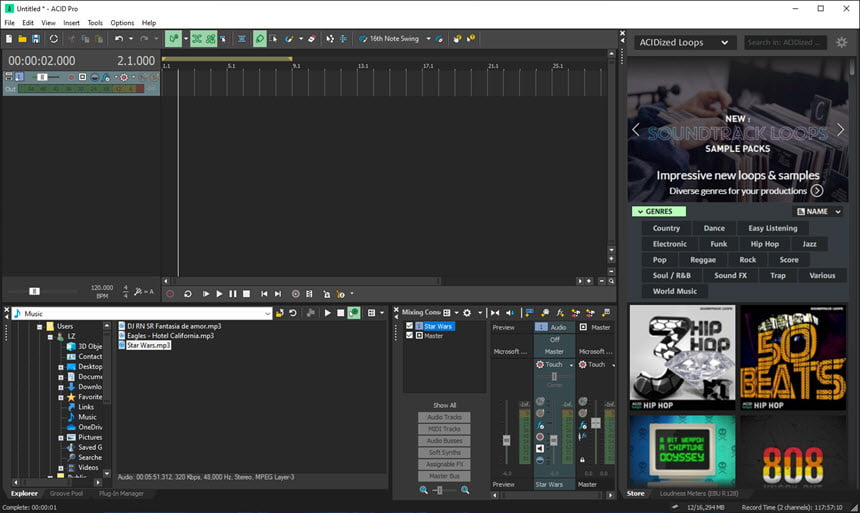Filter loops by Electronic genre
This screenshot has width=860, height=513.
coord(669,244)
